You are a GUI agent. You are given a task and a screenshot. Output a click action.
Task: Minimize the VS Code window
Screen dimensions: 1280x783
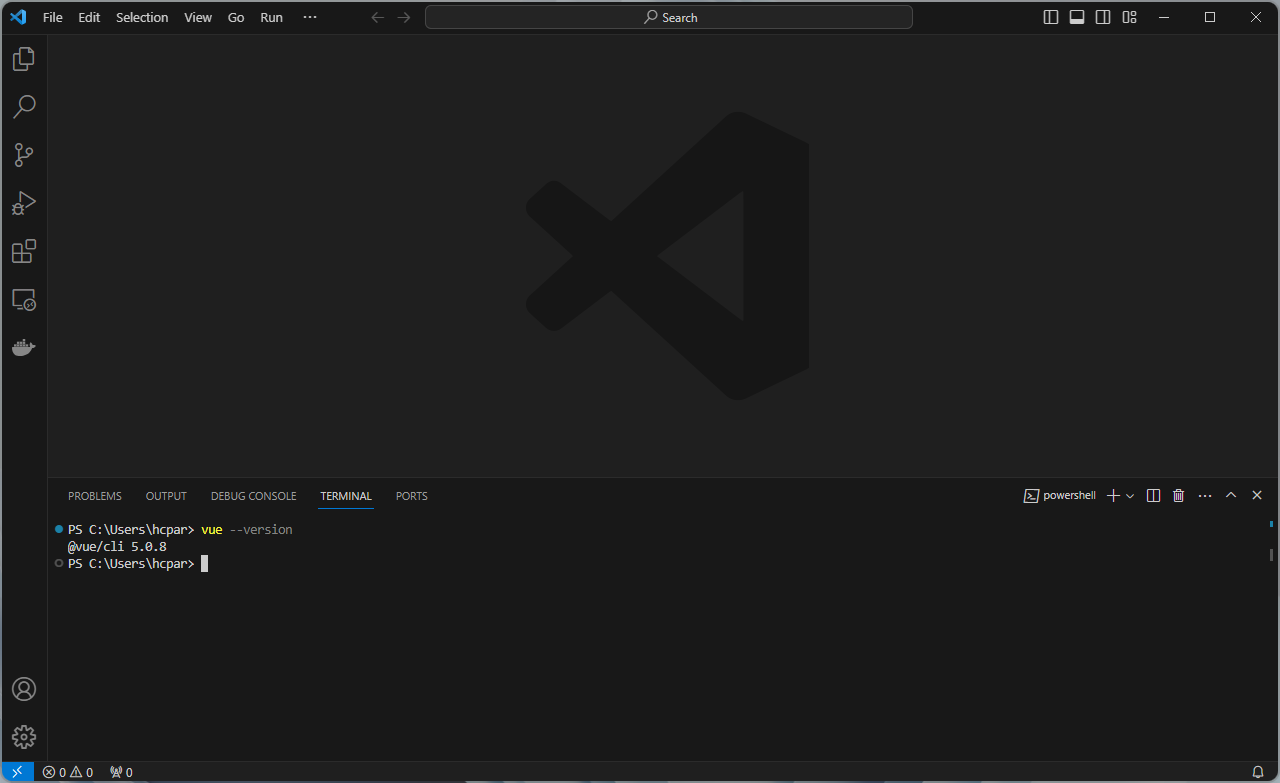coord(1164,17)
